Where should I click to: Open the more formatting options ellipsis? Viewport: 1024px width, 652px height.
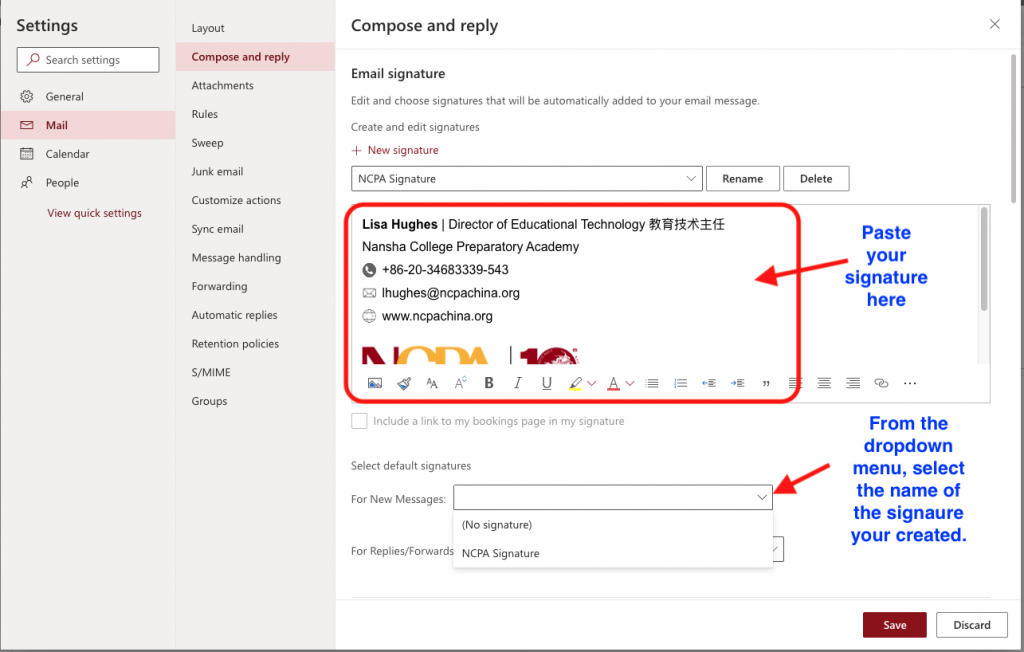[x=910, y=383]
